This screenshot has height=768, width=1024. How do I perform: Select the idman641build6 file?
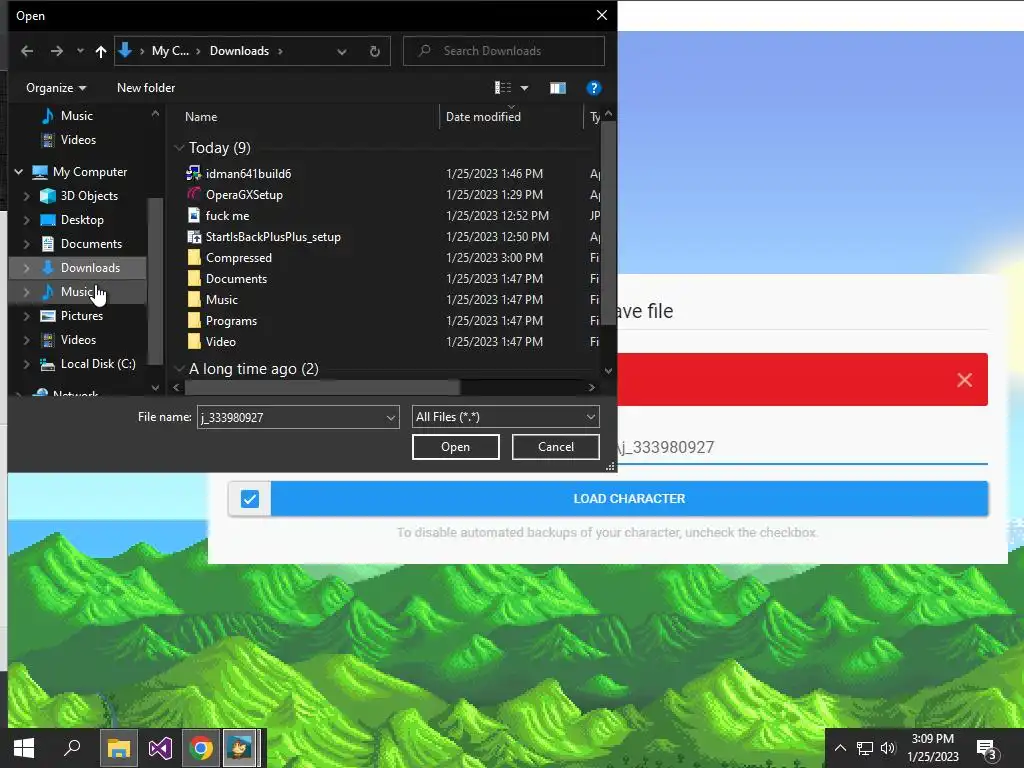coord(248,174)
